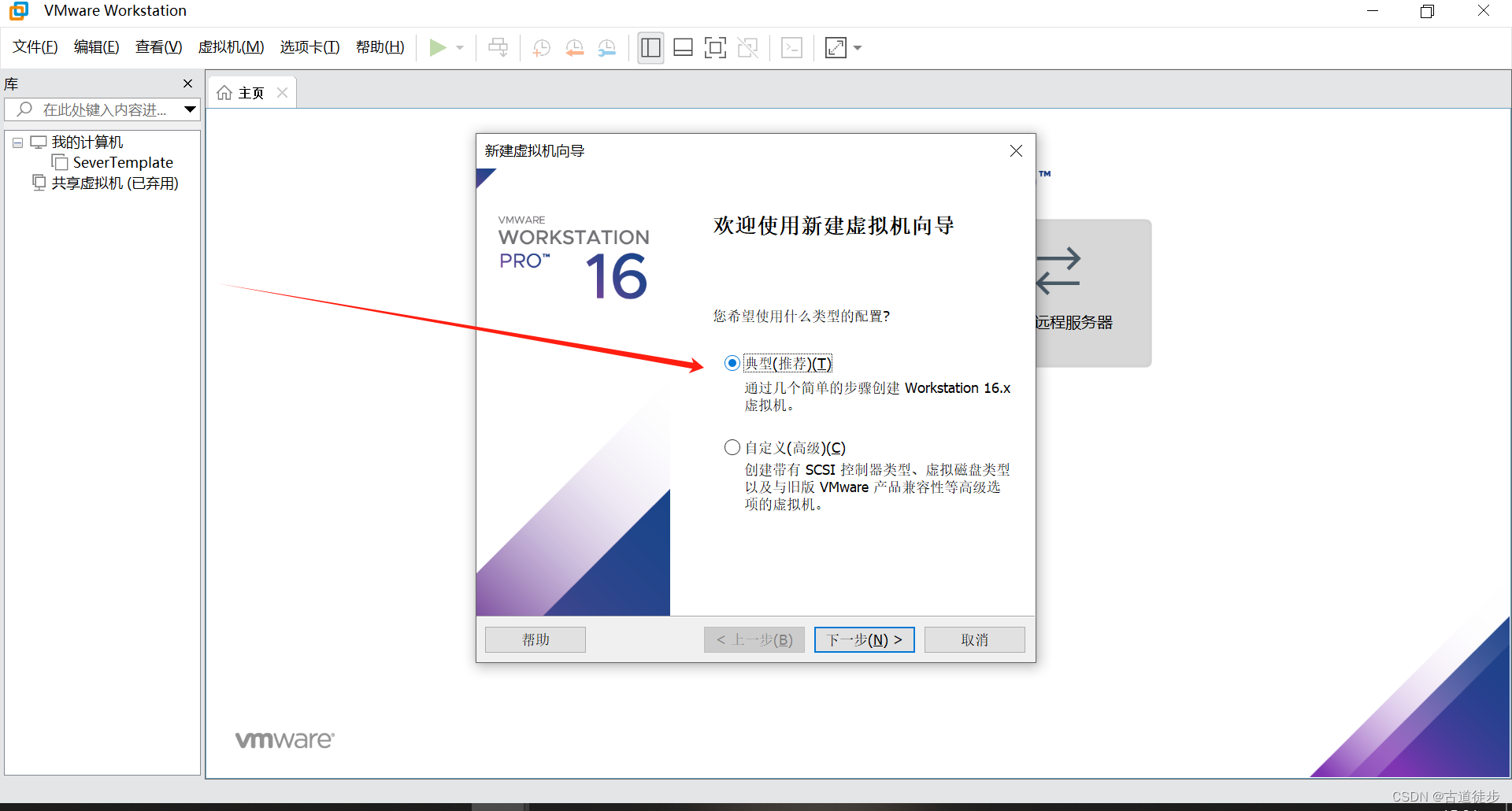Click the 帮助 button in wizard

(x=535, y=639)
